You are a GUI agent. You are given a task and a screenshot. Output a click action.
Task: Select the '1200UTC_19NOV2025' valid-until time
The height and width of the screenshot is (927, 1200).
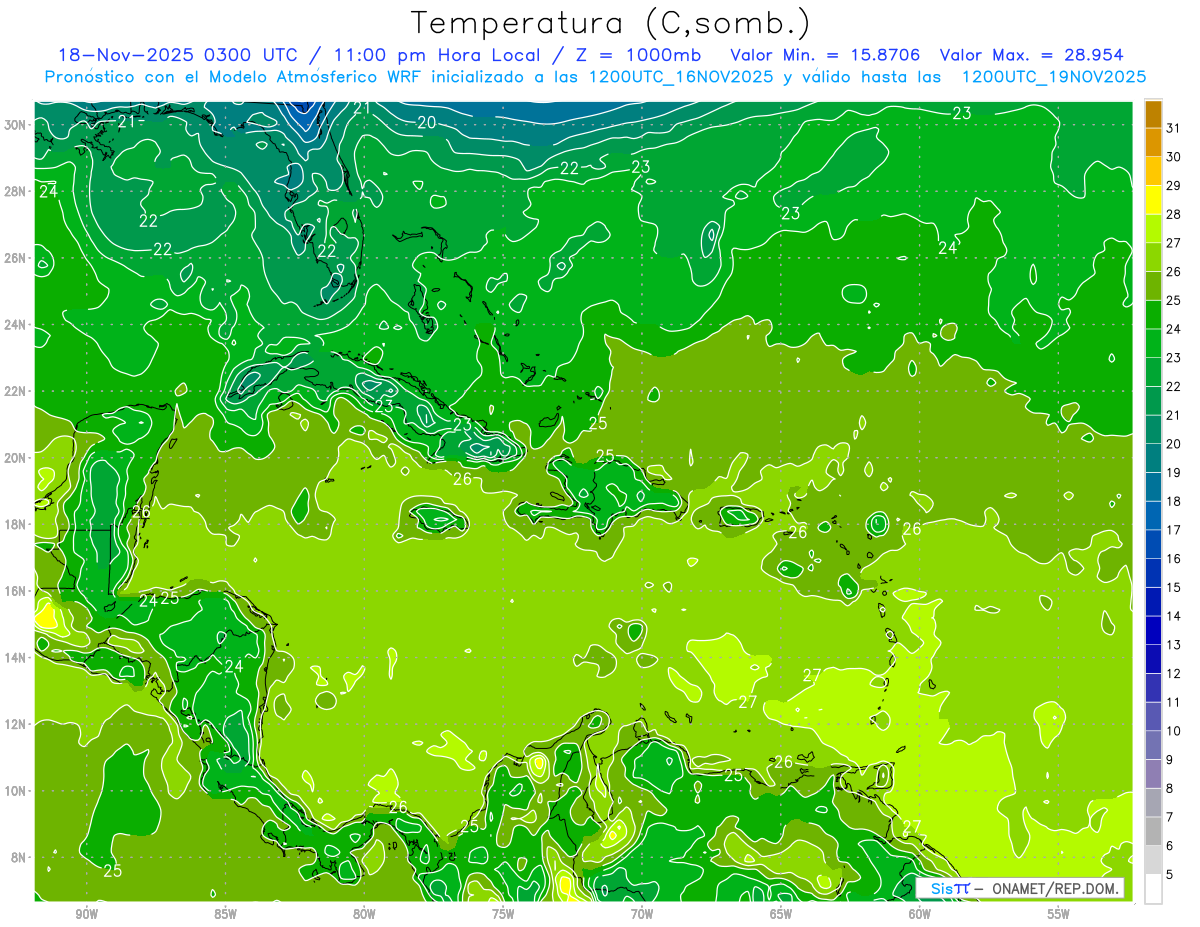(1054, 77)
